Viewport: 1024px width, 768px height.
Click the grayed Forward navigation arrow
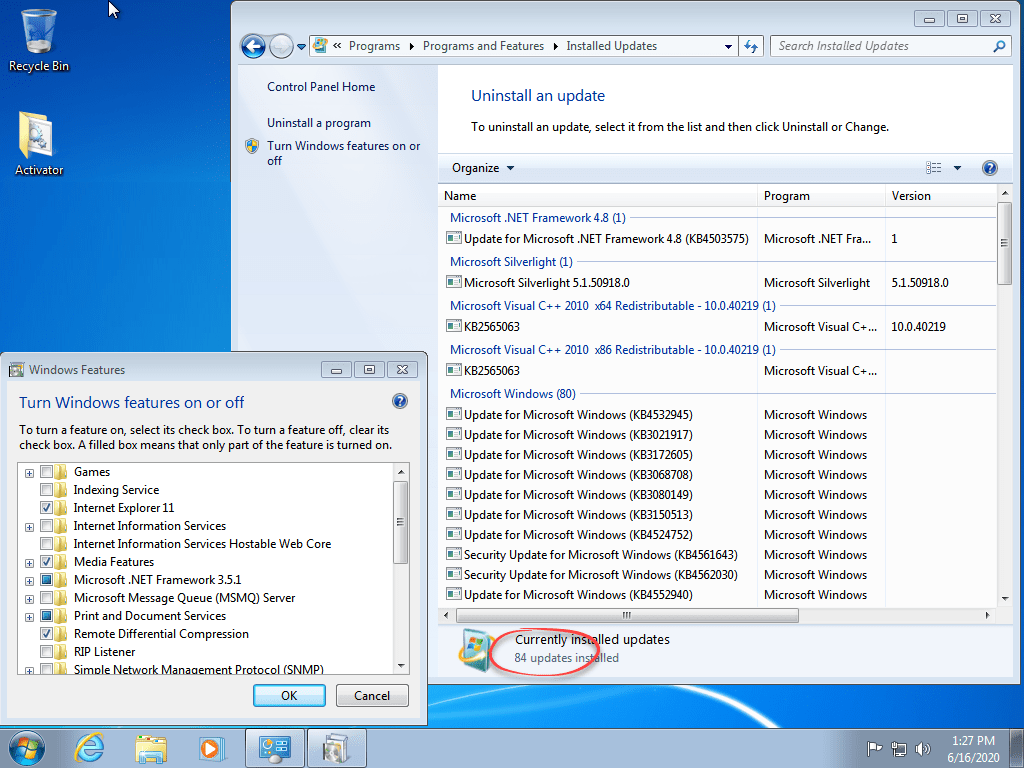point(281,46)
